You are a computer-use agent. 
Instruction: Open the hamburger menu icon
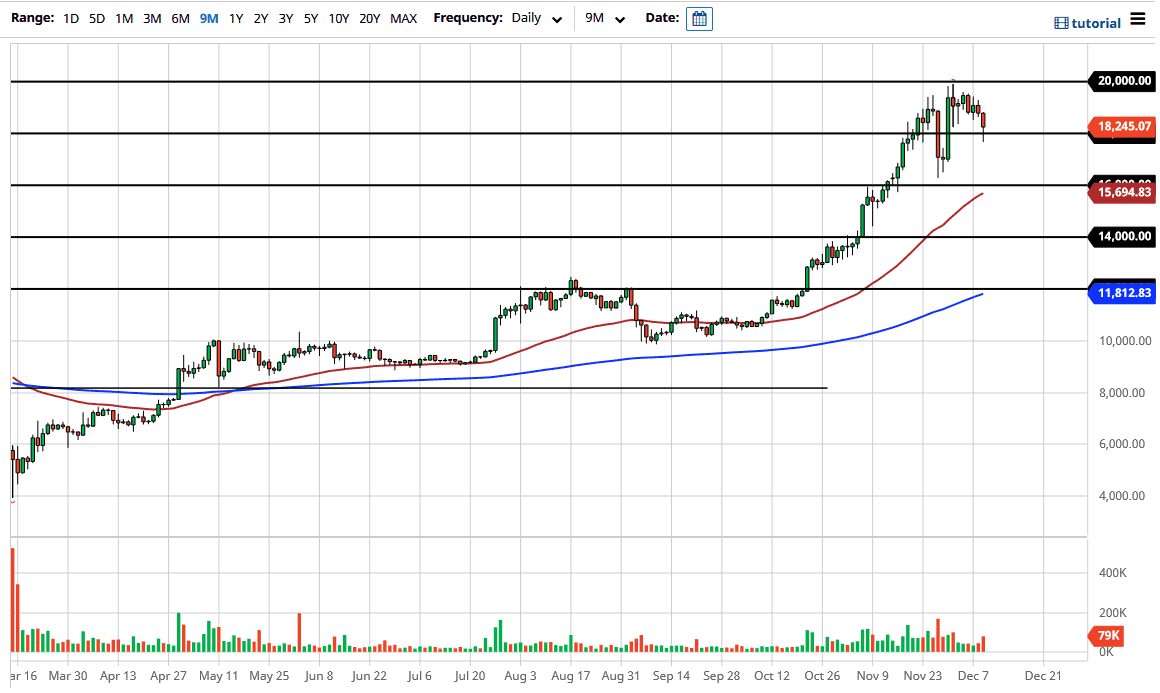[x=1137, y=17]
